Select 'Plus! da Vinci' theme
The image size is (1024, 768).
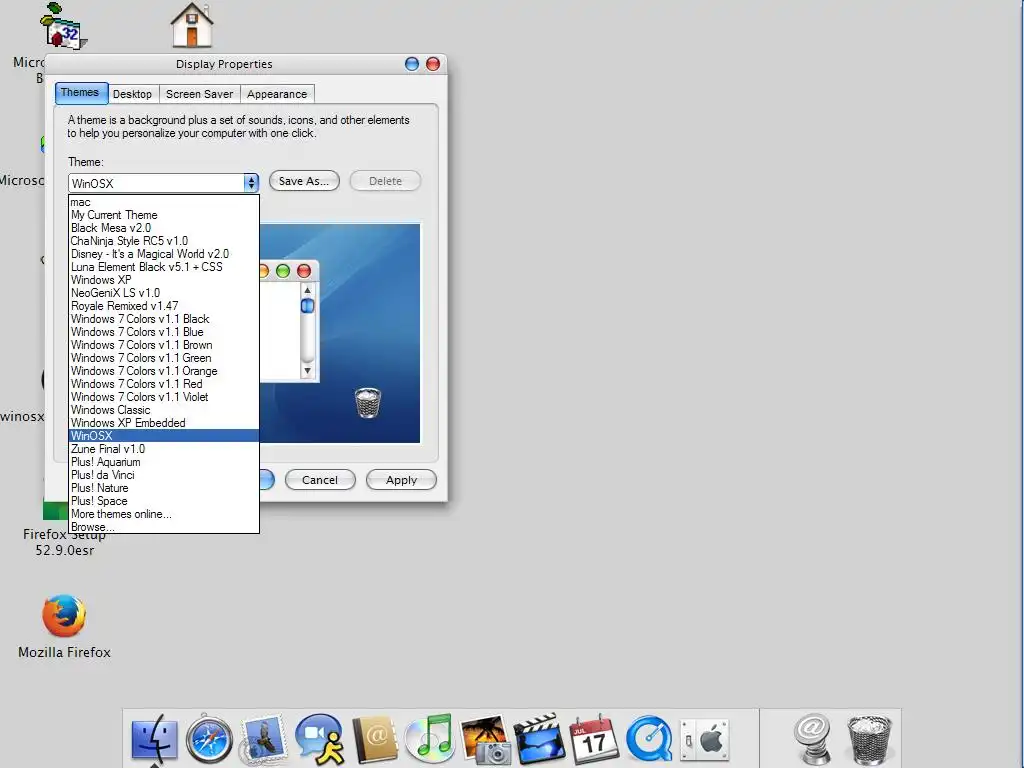(x=164, y=475)
